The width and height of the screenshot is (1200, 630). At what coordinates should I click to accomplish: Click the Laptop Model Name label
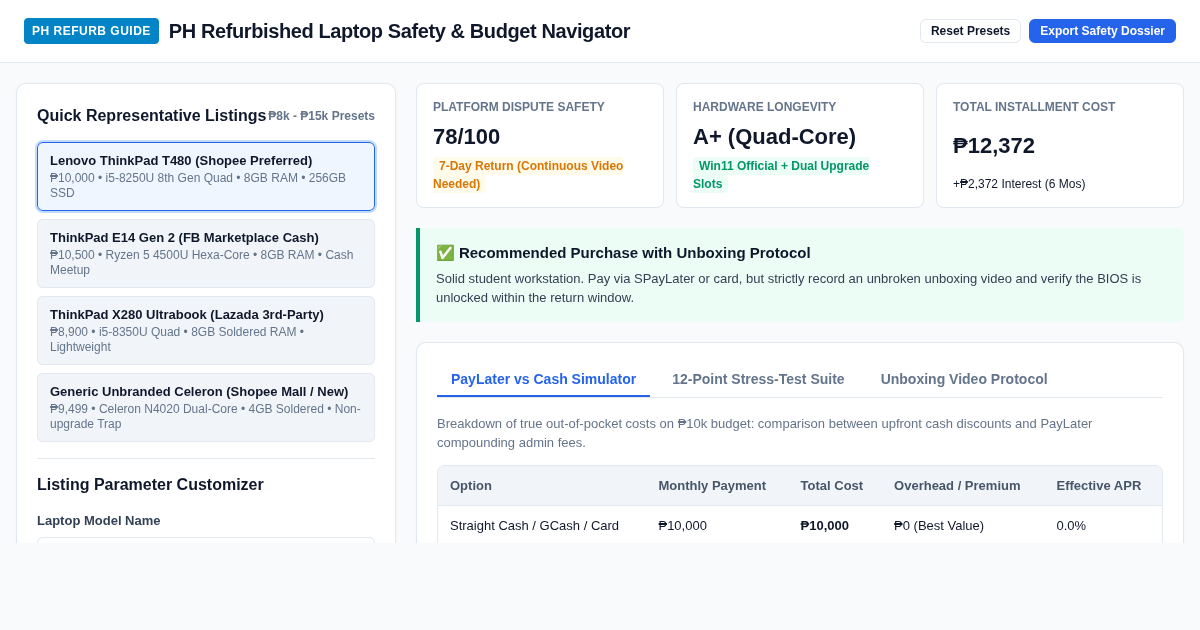tap(98, 521)
